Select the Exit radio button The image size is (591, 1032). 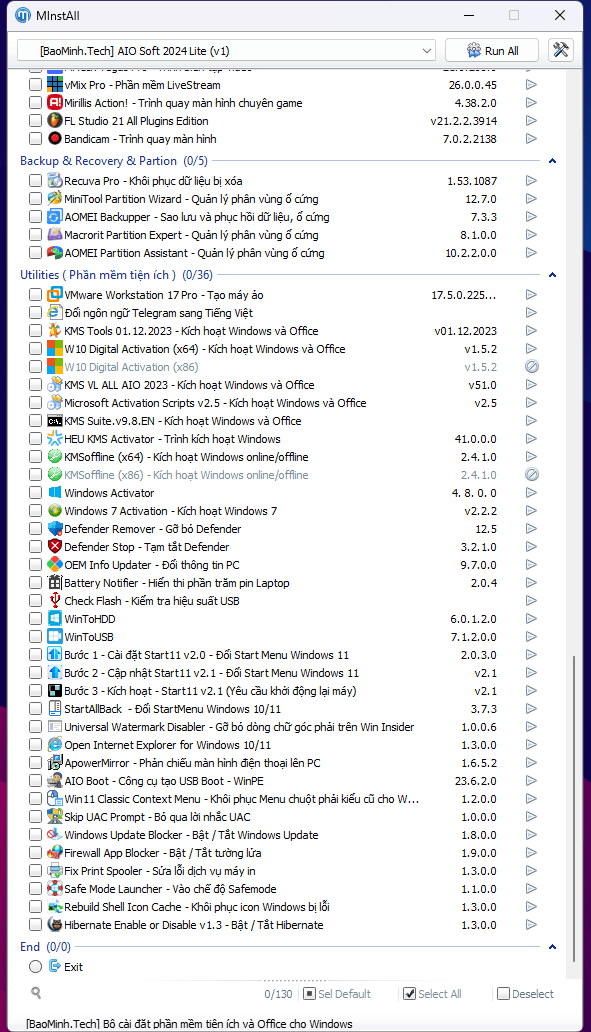click(x=36, y=967)
